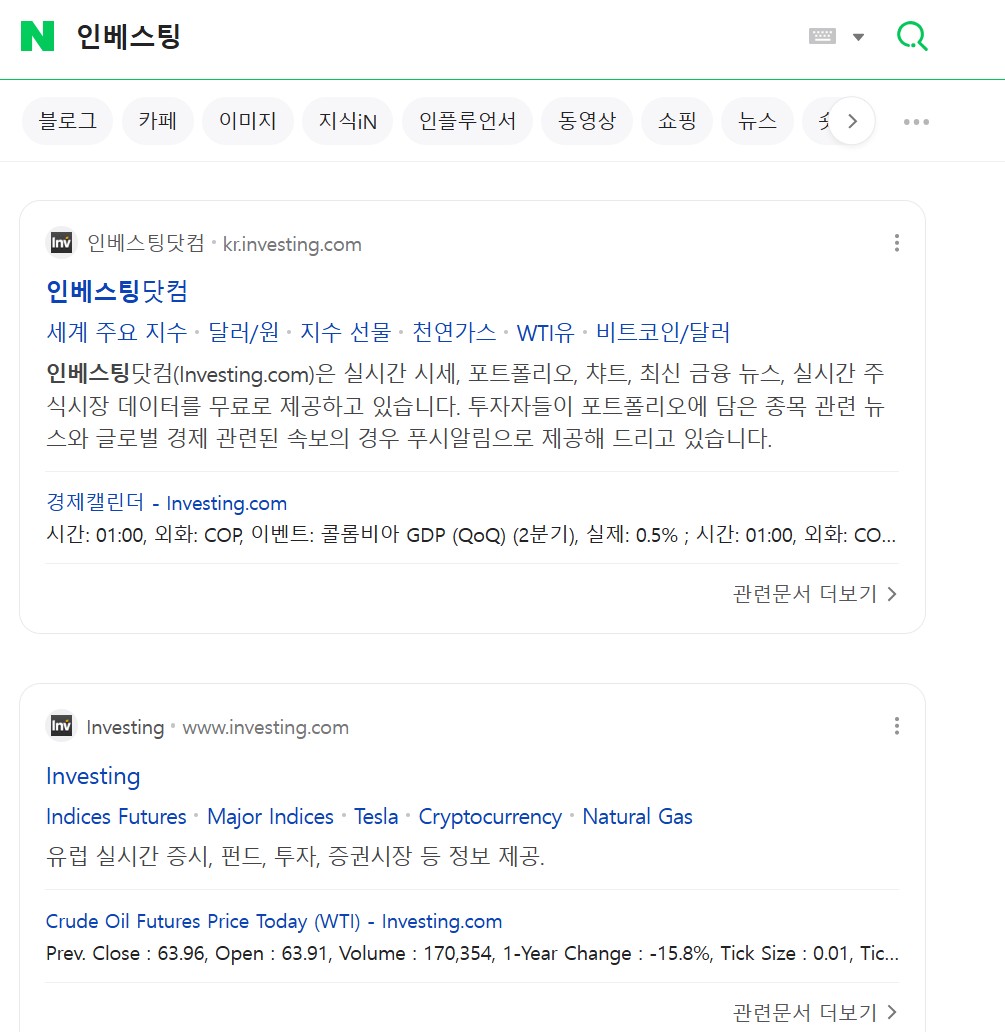Open the Major Indices sublink

point(271,816)
